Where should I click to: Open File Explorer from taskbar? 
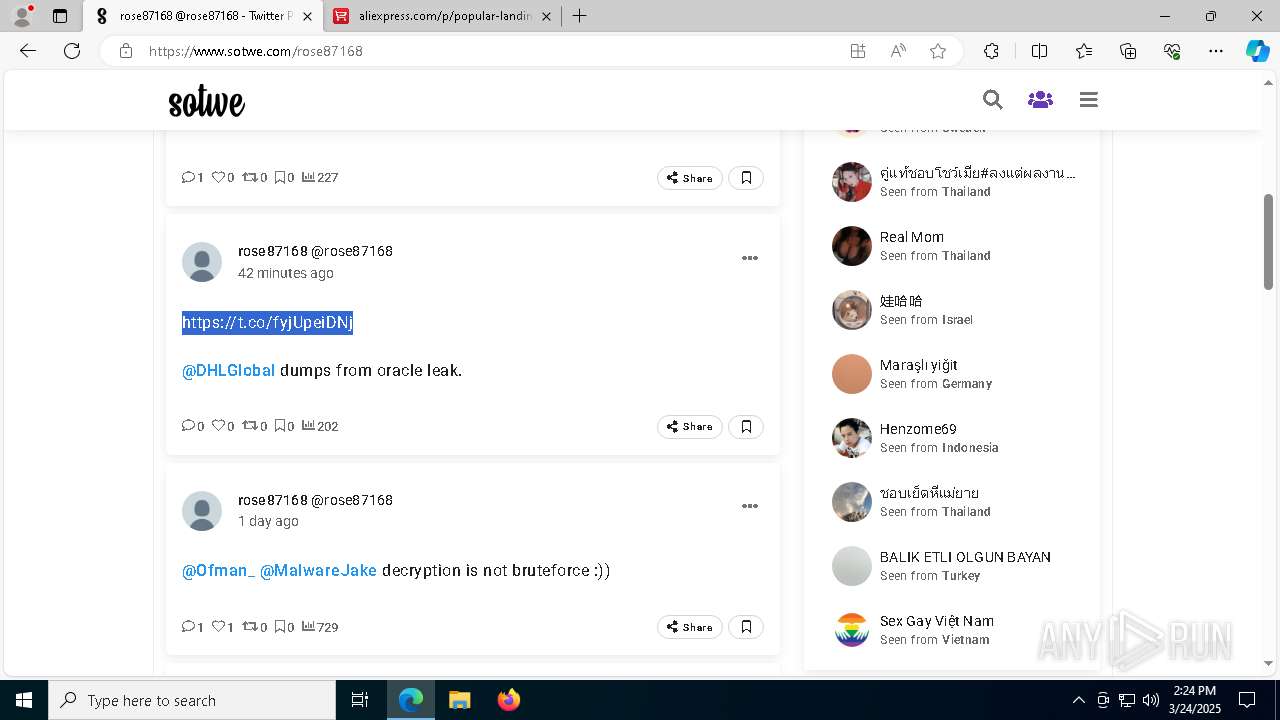coord(459,700)
